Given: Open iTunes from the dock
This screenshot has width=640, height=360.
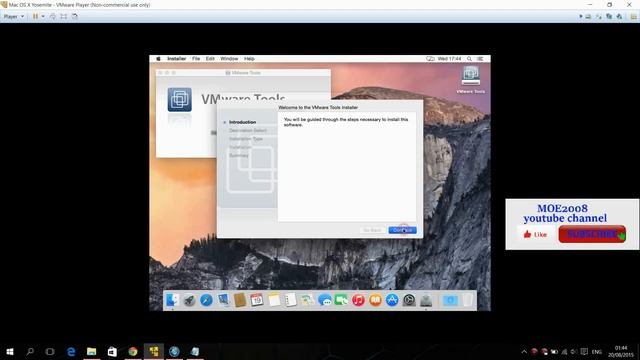Looking at the screenshot, I should click(x=358, y=300).
